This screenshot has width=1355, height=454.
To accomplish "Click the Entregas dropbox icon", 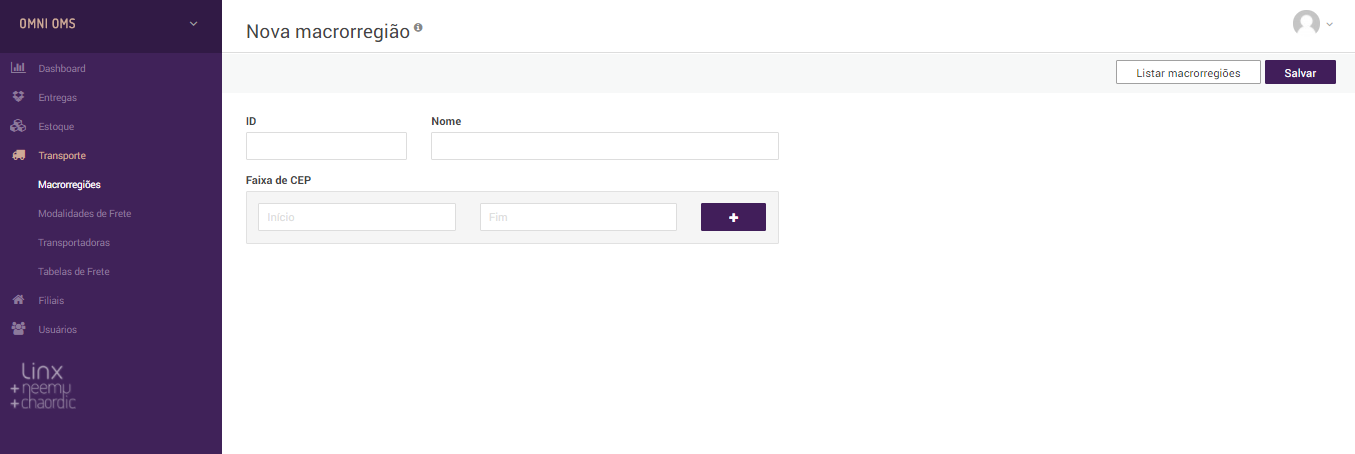I will 17,97.
